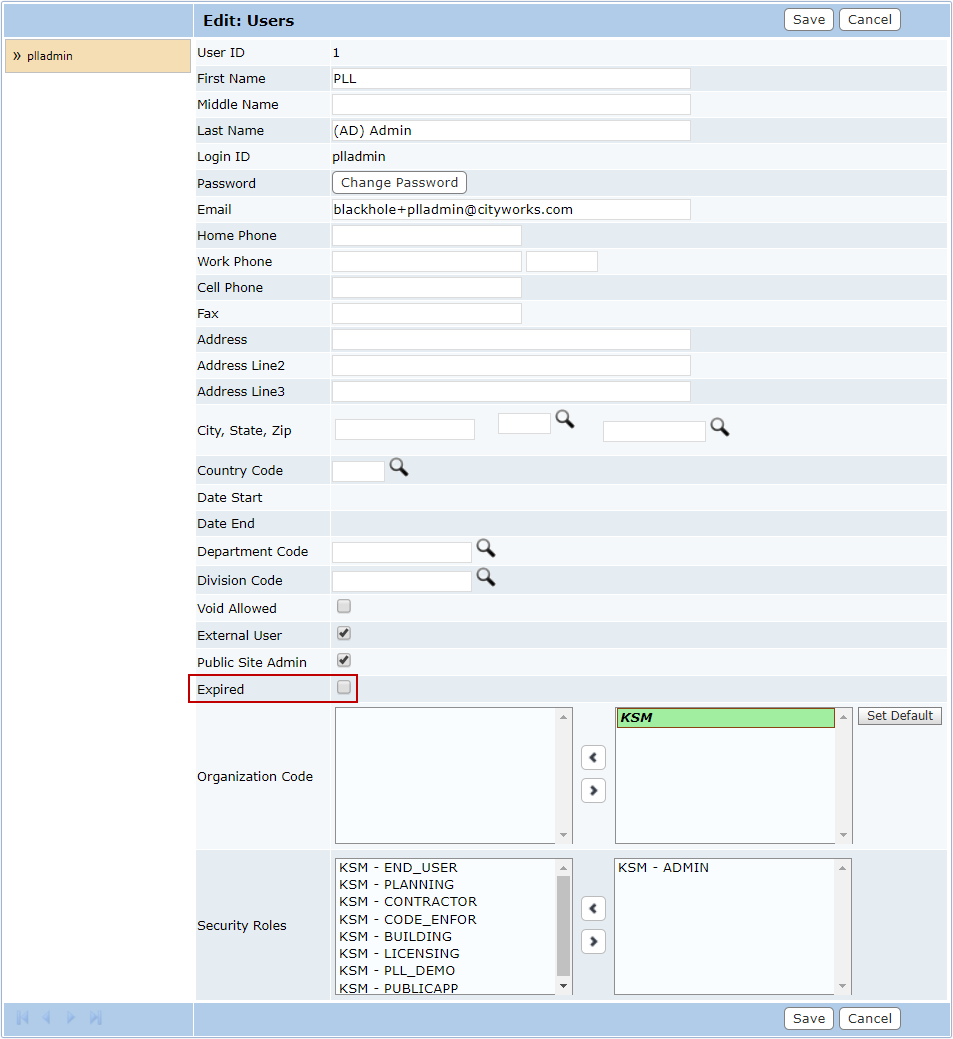The height and width of the screenshot is (1039, 953).
Task: Open the Division Code lookup magnifier
Action: [x=485, y=577]
